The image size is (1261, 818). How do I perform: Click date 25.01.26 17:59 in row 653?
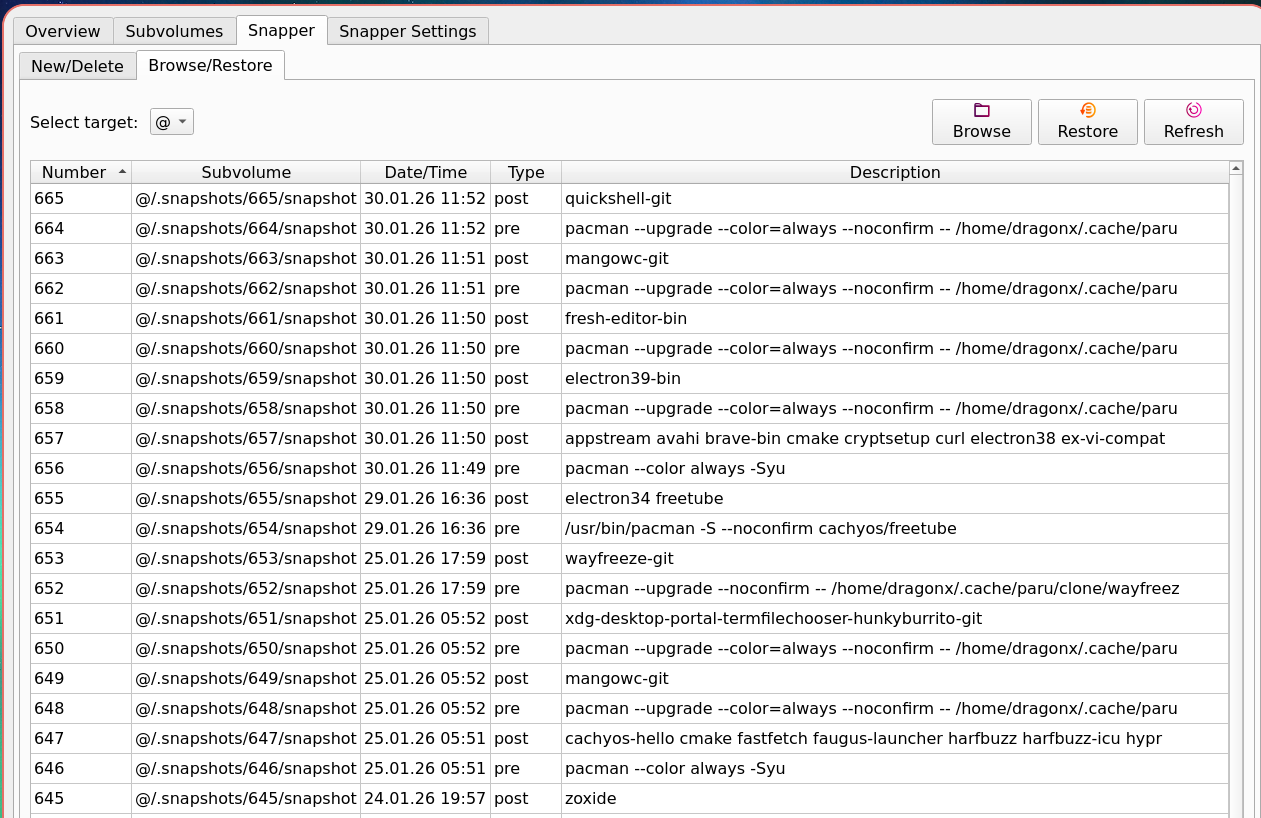point(425,558)
